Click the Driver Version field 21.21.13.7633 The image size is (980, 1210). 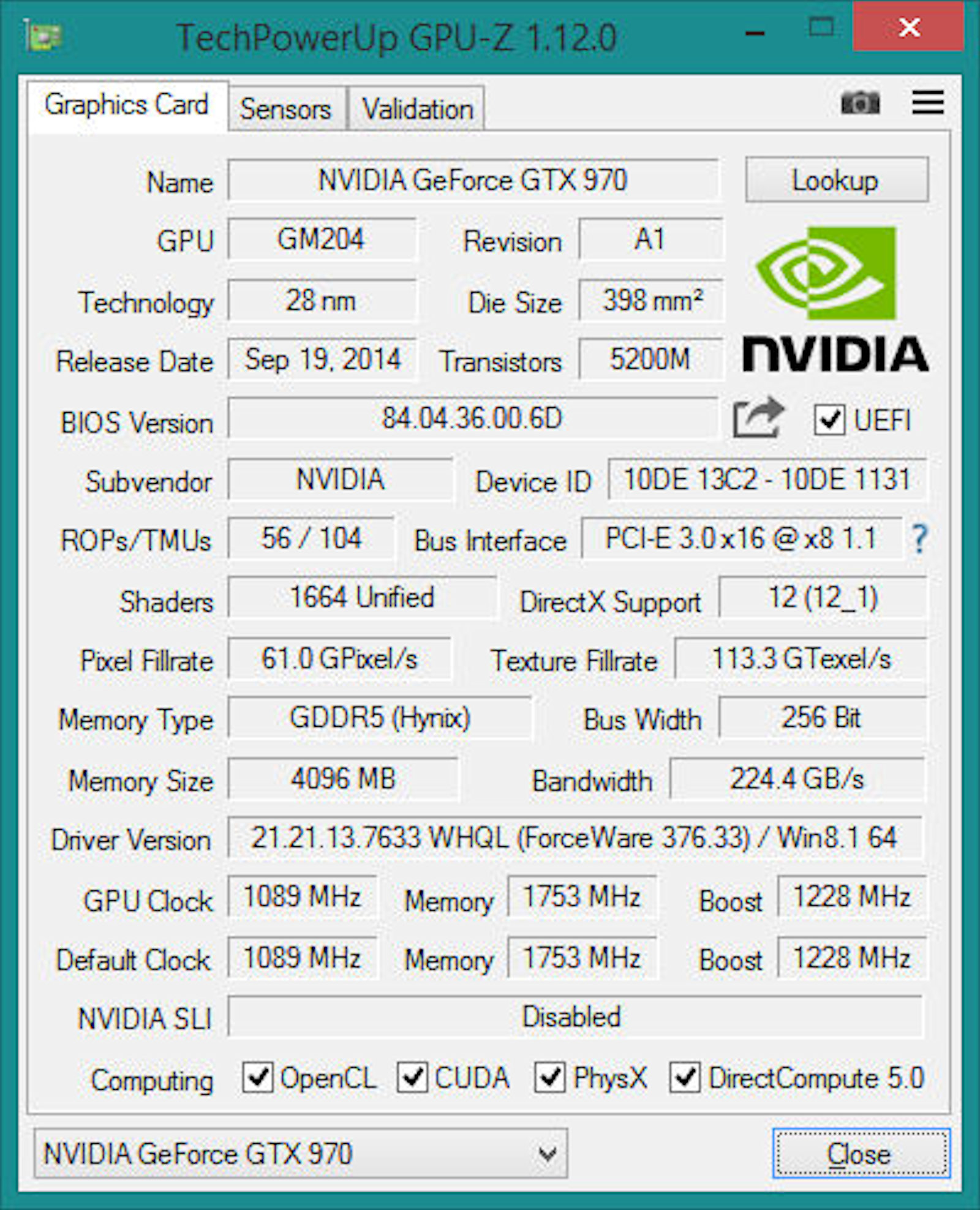[575, 838]
